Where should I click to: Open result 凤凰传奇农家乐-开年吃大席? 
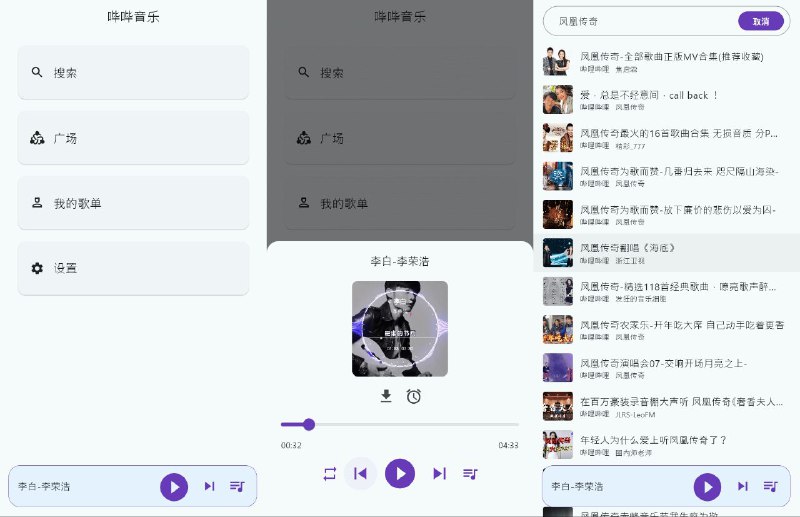tap(666, 330)
